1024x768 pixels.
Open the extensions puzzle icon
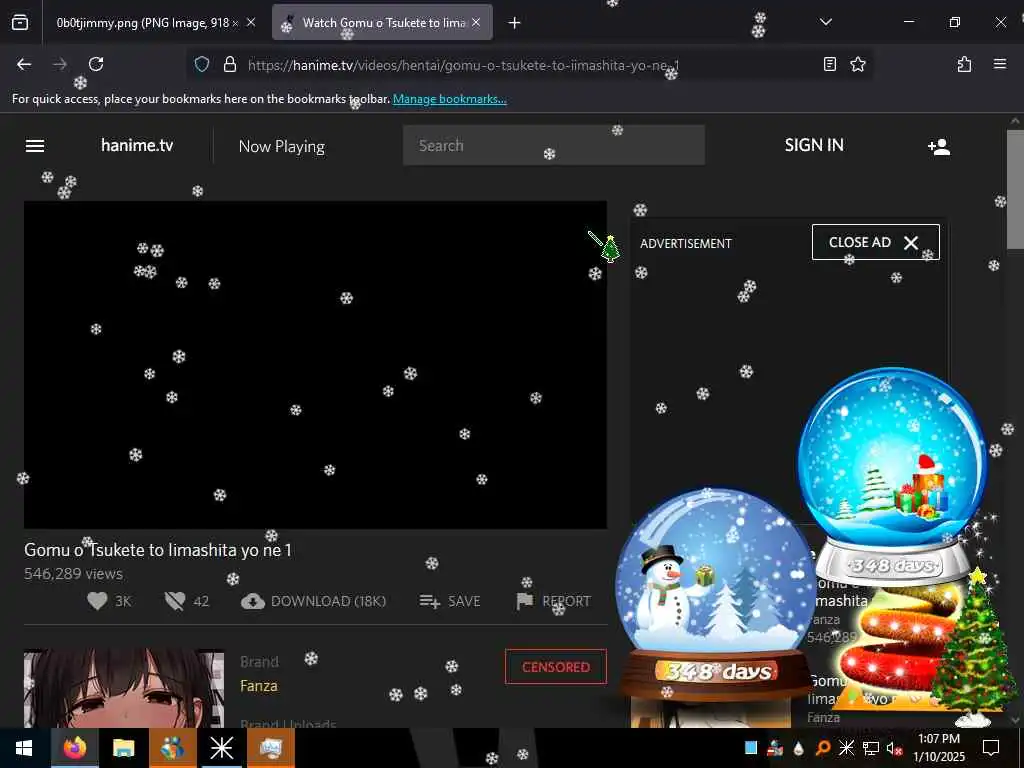click(964, 64)
